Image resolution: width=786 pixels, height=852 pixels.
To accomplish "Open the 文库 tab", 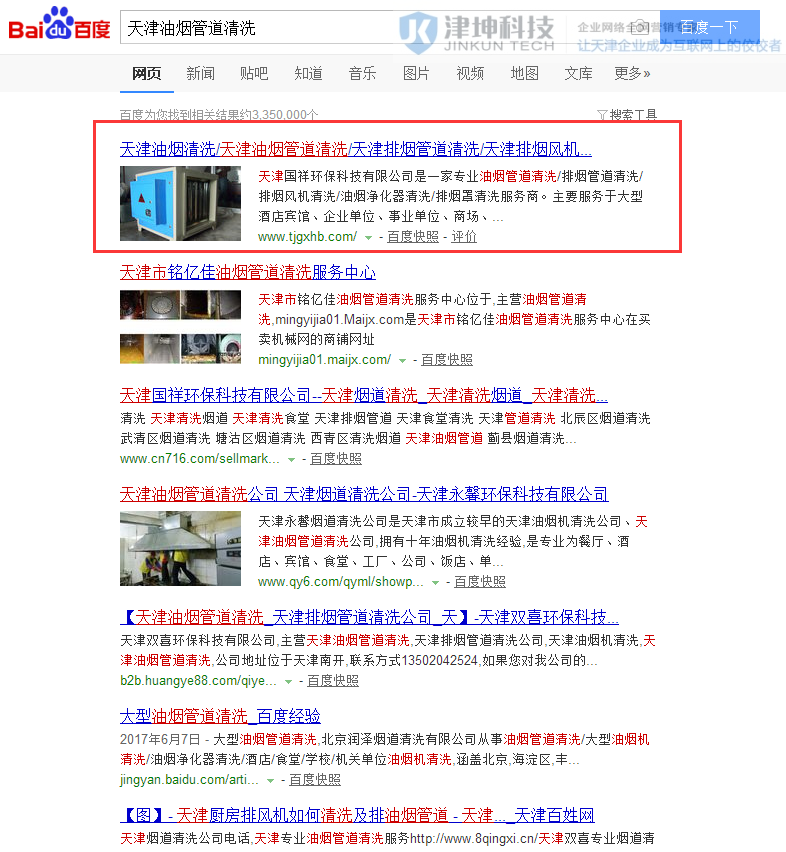I will coord(578,73).
